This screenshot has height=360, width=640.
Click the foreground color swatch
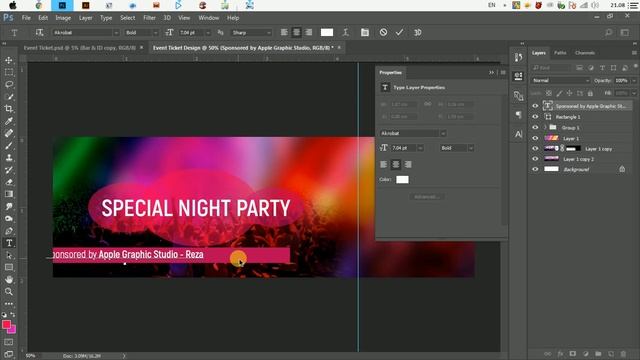tap(6, 324)
